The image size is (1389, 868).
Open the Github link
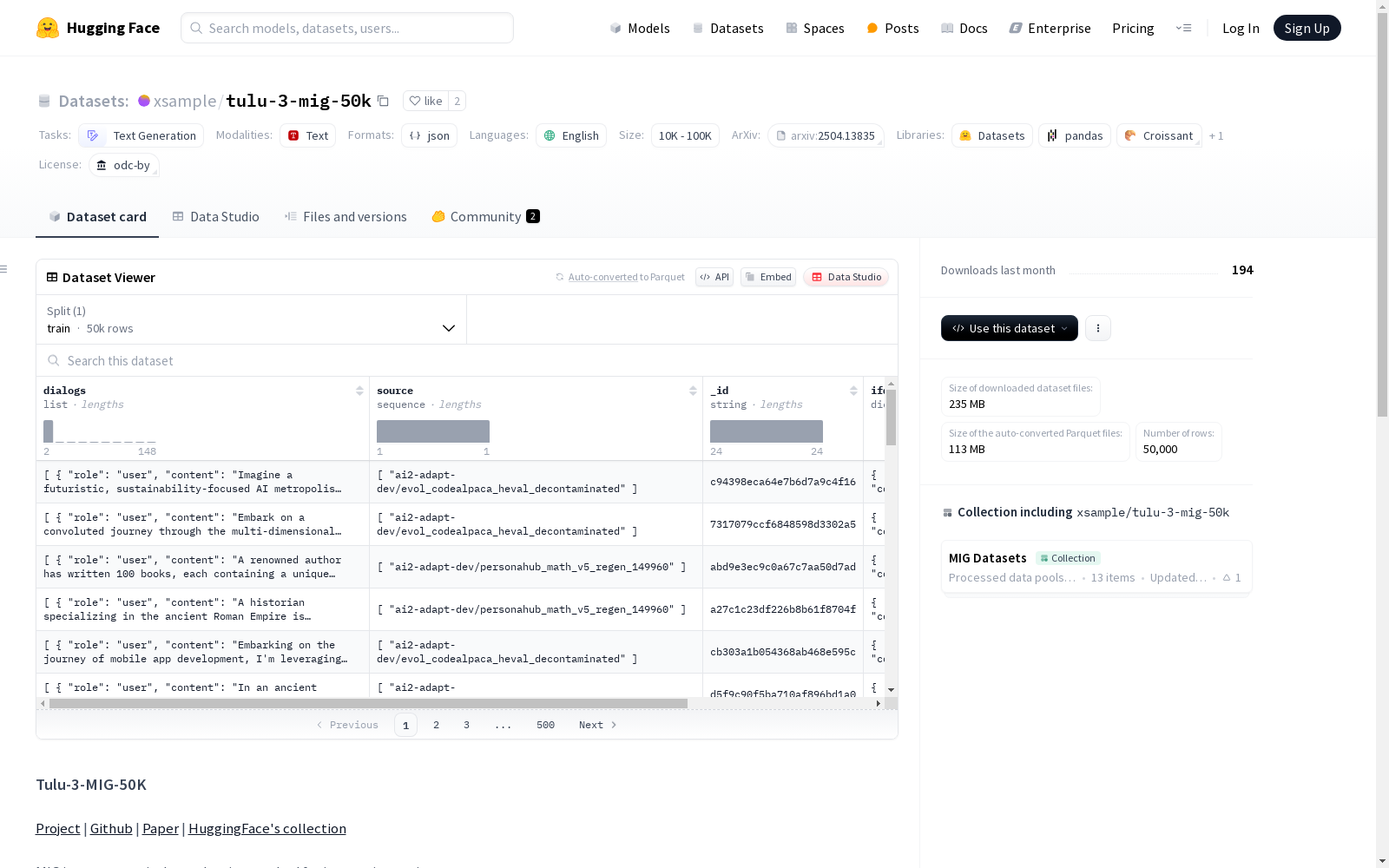(x=111, y=828)
